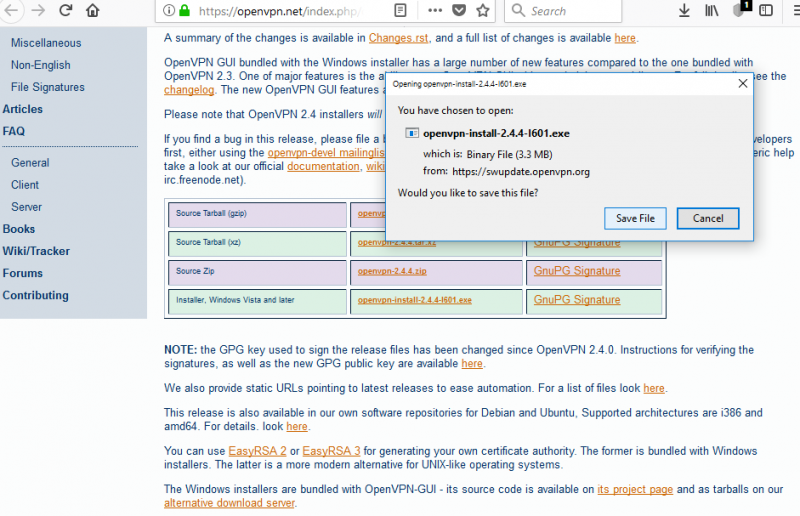Toggle Reader View icon

(401, 11)
